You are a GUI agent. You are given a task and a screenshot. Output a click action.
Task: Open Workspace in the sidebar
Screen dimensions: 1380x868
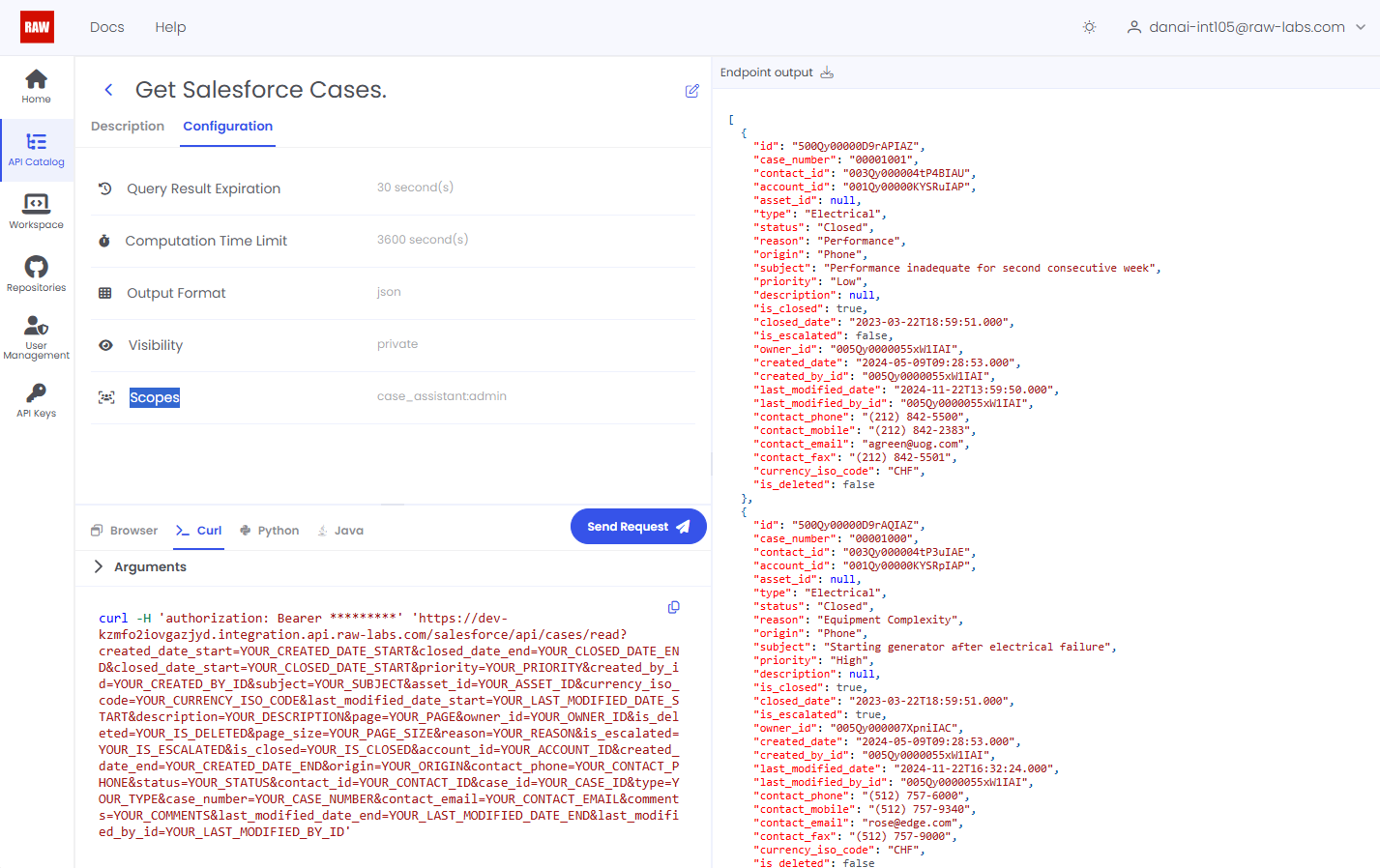37,212
